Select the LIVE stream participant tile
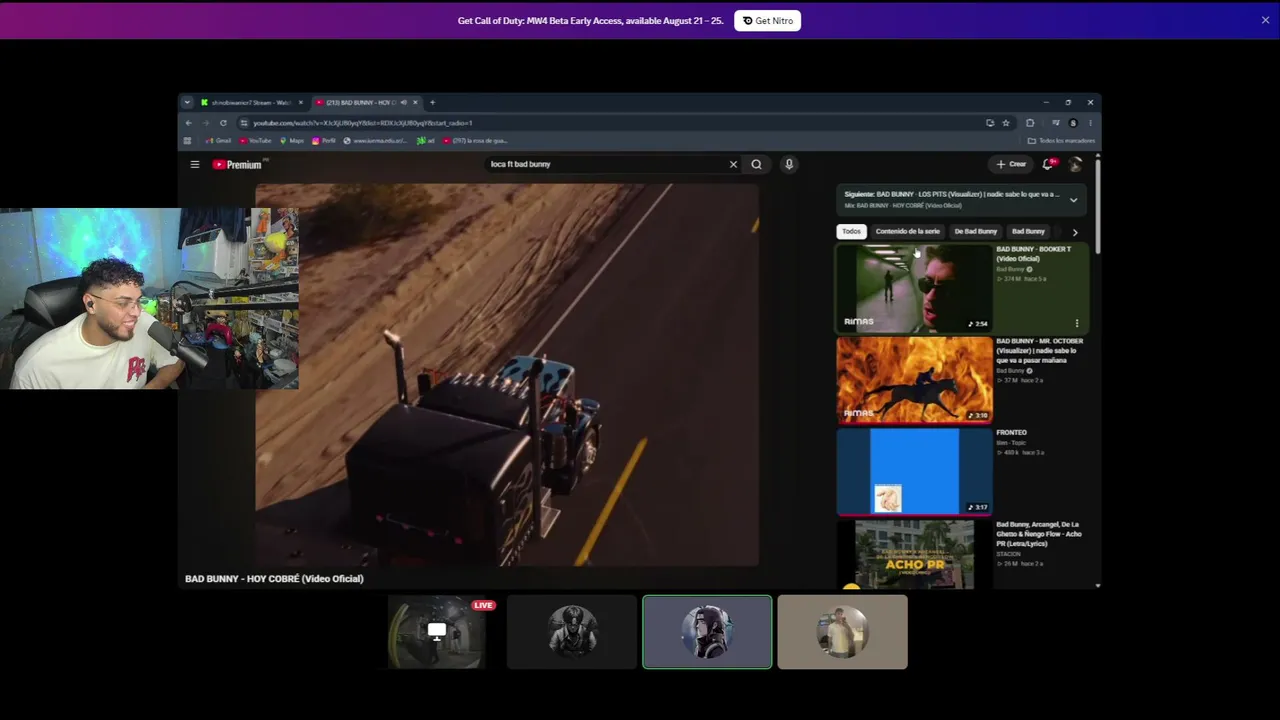Screen dimensions: 1280x720 (x=437, y=632)
